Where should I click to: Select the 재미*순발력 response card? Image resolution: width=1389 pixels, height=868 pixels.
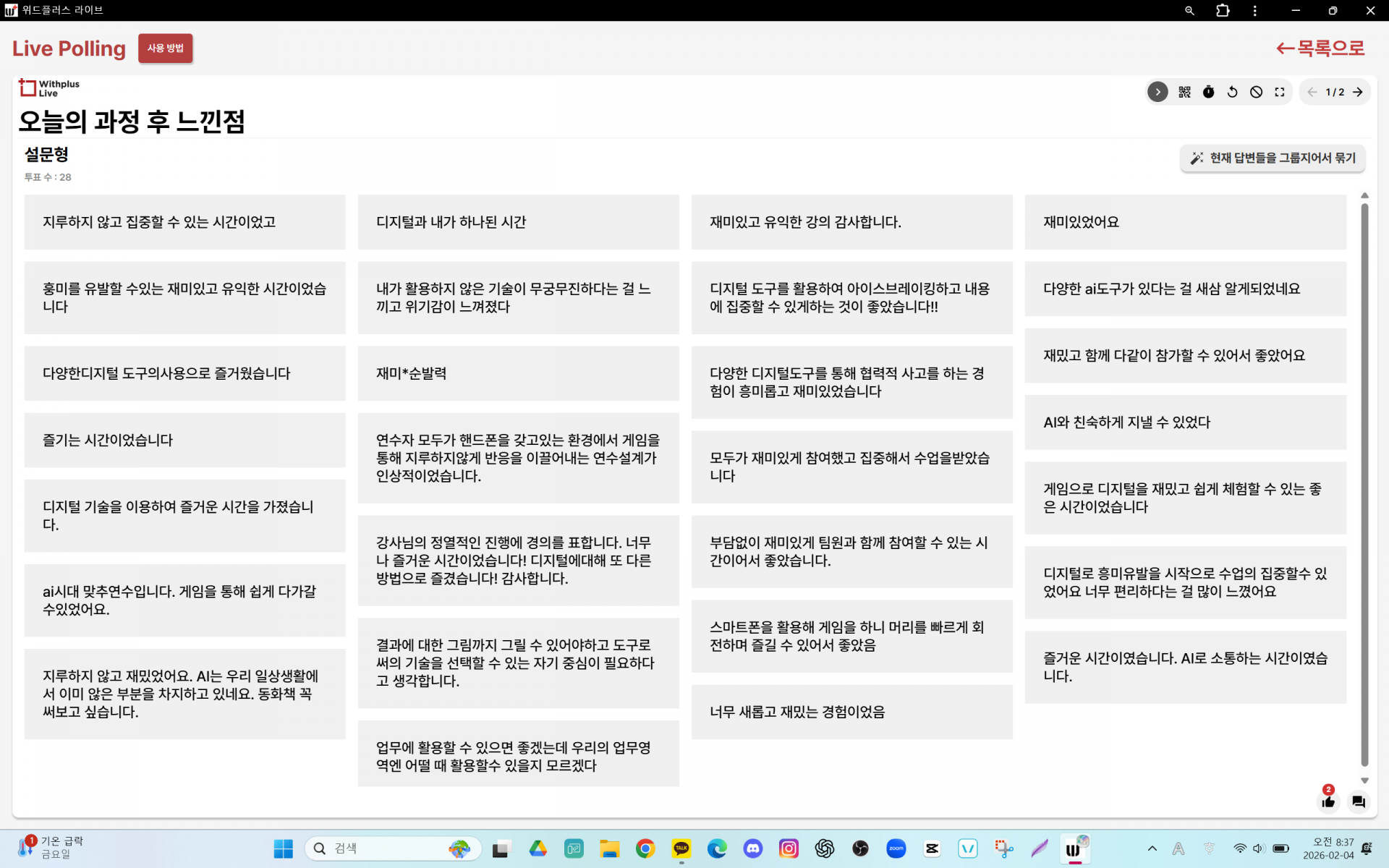click(x=518, y=373)
